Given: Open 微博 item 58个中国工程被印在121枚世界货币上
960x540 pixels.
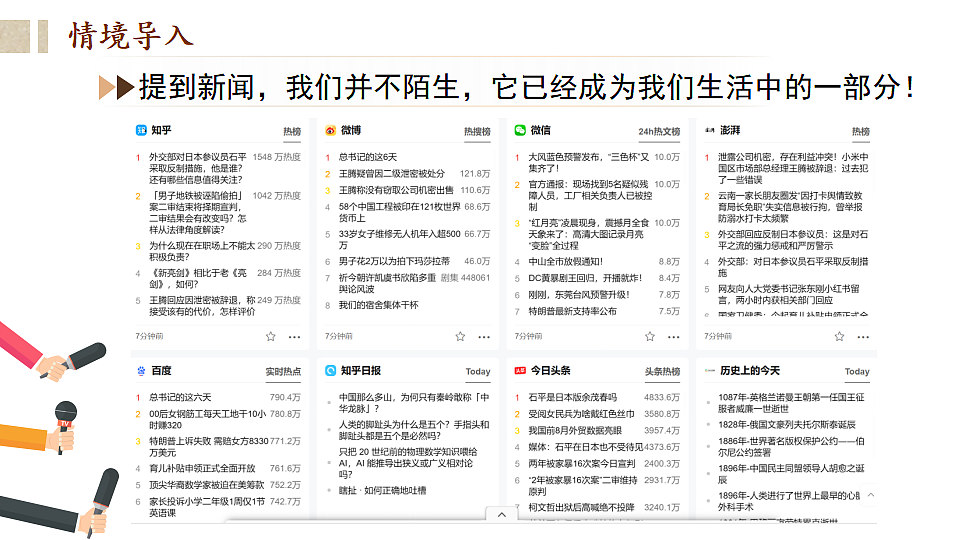Looking at the screenshot, I should (x=400, y=212).
